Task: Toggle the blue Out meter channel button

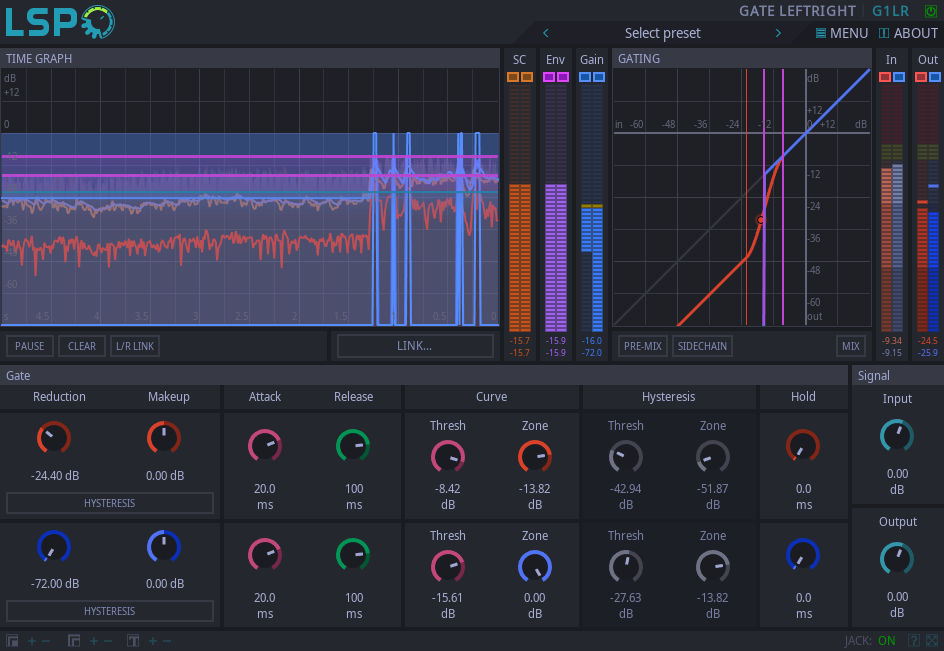Action: point(934,77)
